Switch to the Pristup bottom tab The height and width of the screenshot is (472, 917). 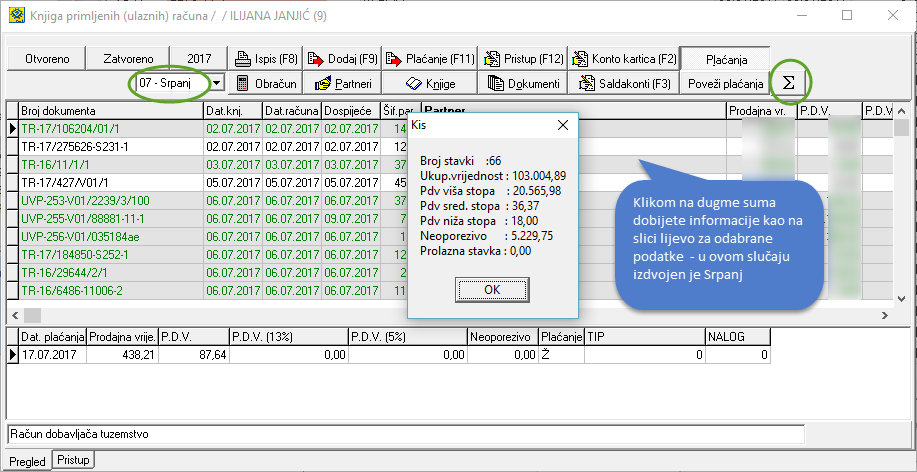[x=72, y=460]
